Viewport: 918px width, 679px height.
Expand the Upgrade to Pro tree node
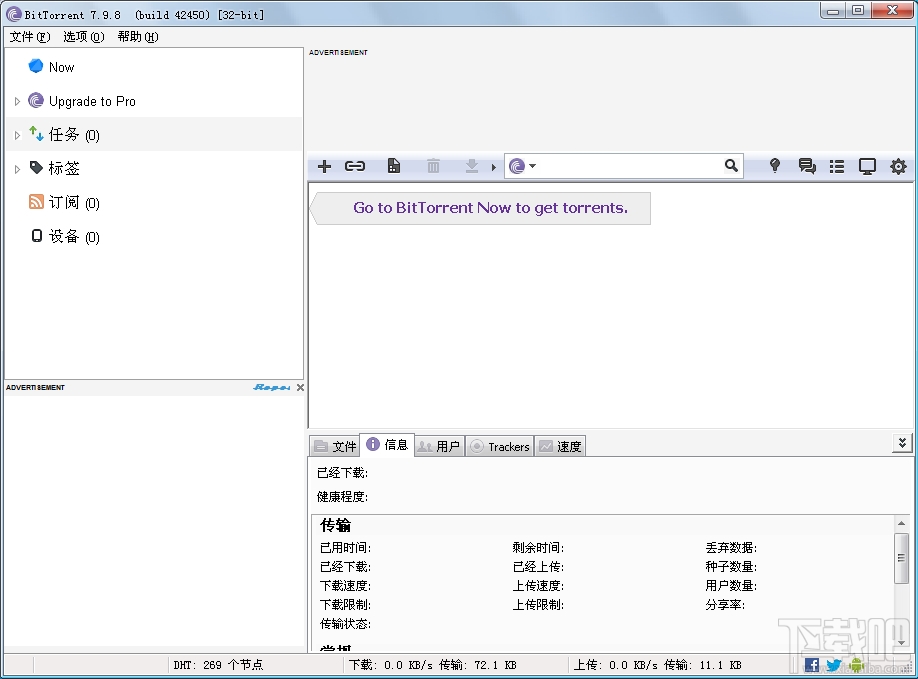[x=17, y=101]
